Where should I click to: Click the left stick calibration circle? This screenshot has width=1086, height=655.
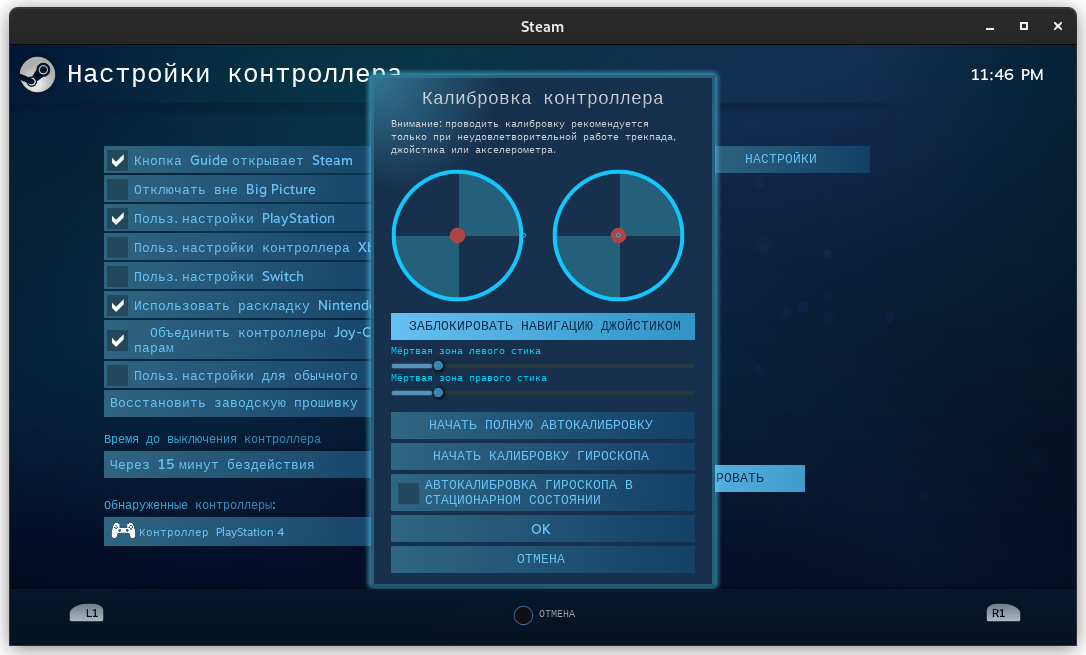click(457, 235)
